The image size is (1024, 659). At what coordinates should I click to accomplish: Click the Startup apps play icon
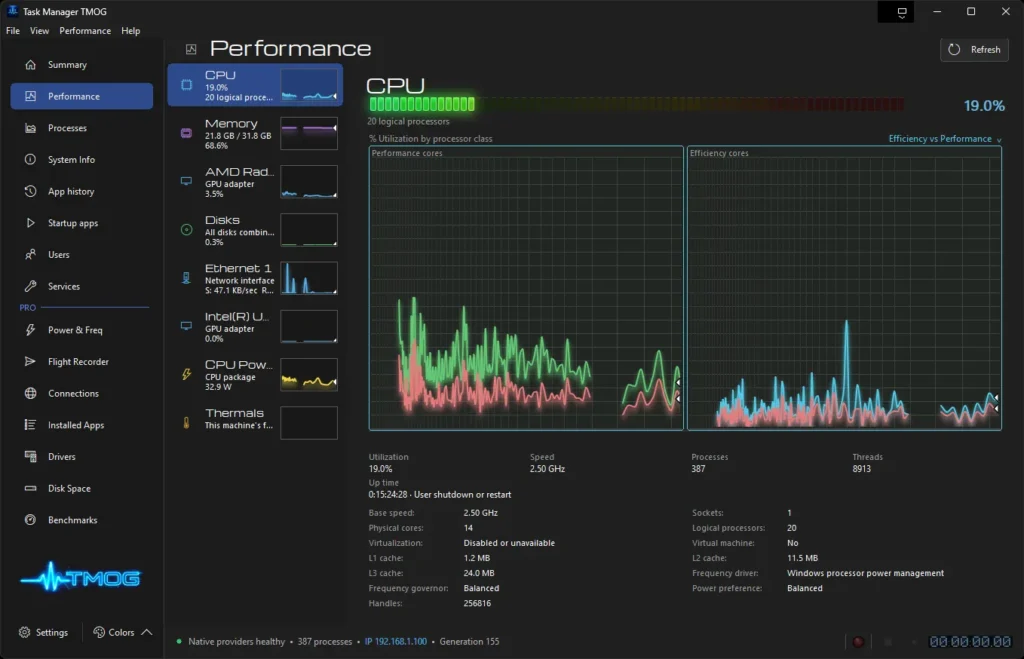coord(30,223)
